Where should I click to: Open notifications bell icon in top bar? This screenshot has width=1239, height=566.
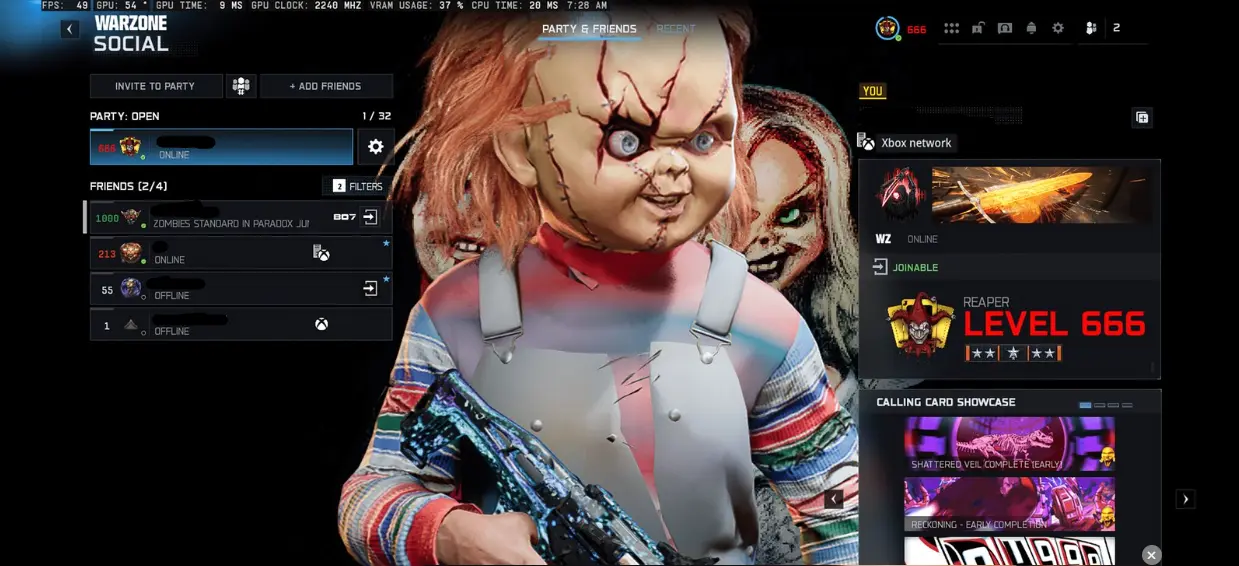tap(1031, 28)
